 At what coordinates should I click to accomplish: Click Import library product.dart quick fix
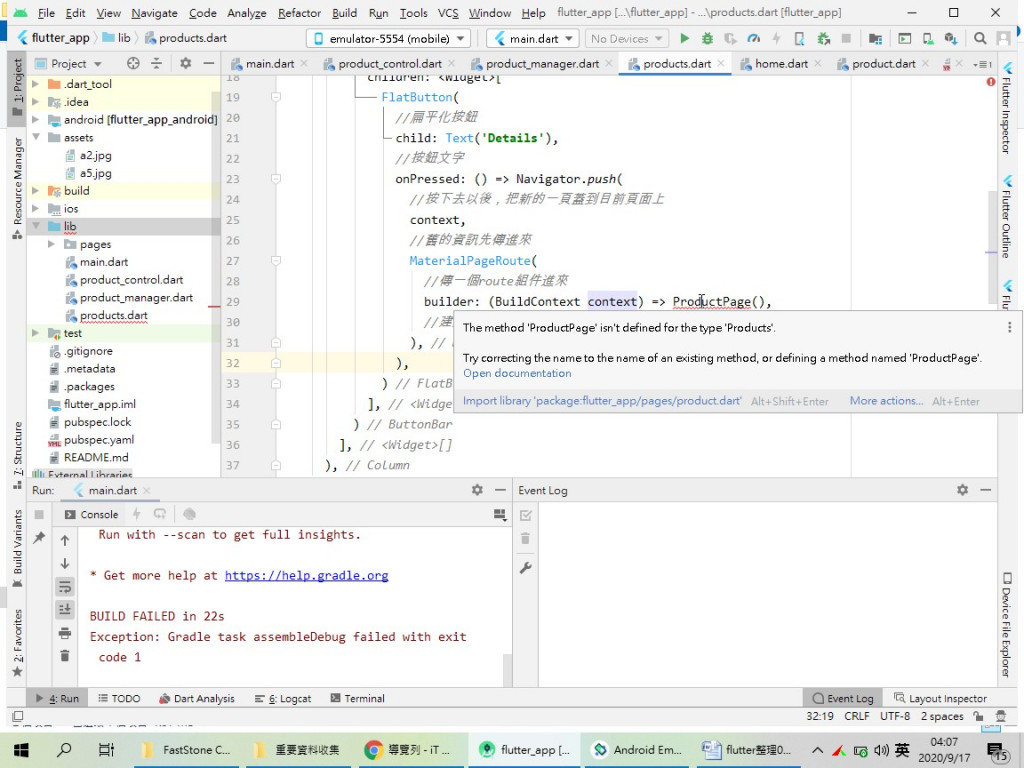point(602,401)
